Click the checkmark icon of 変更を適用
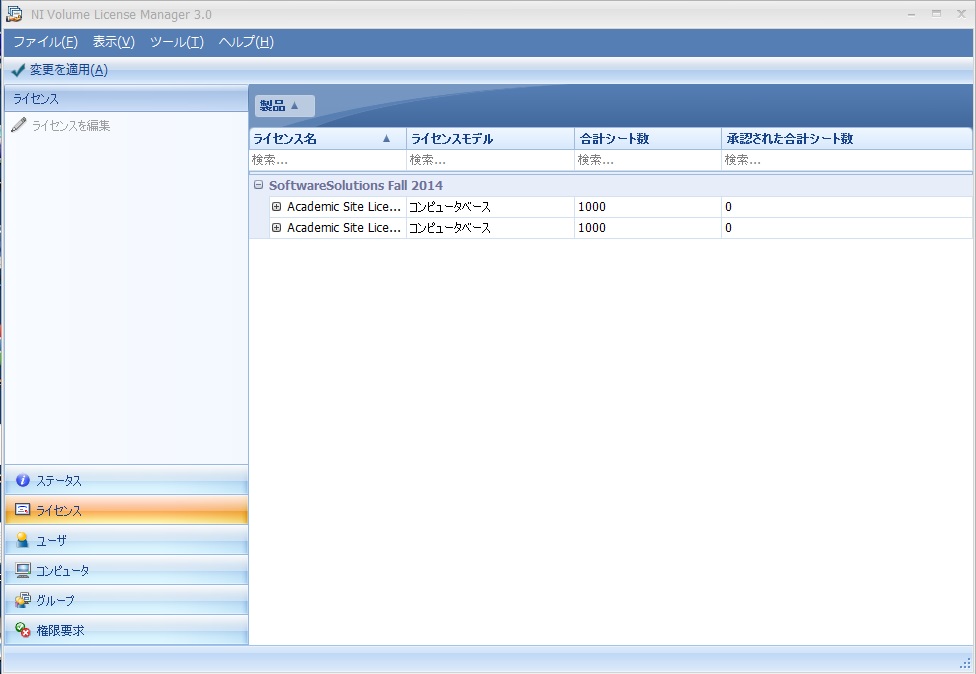The height and width of the screenshot is (674, 976). pos(18,70)
